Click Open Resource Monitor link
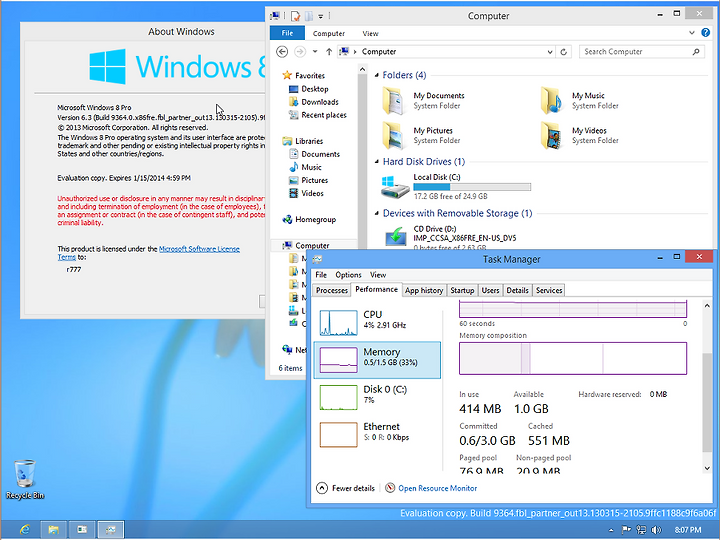The height and width of the screenshot is (540, 720). click(x=438, y=488)
